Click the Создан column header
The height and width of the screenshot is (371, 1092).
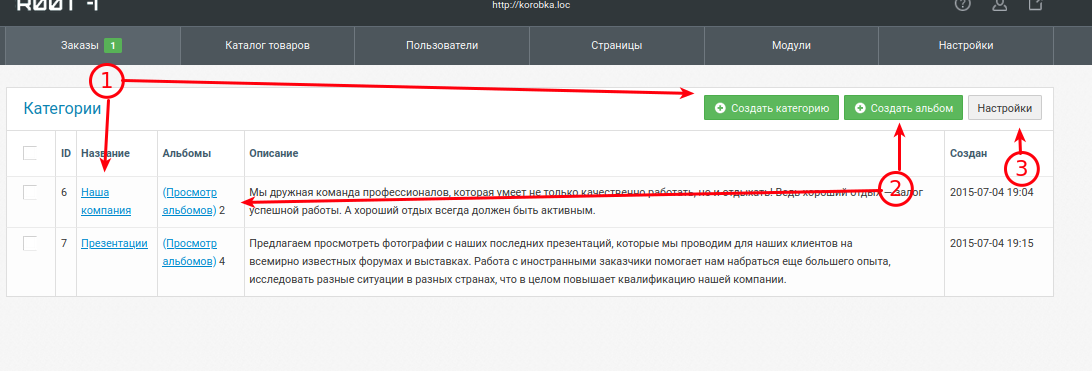point(968,153)
